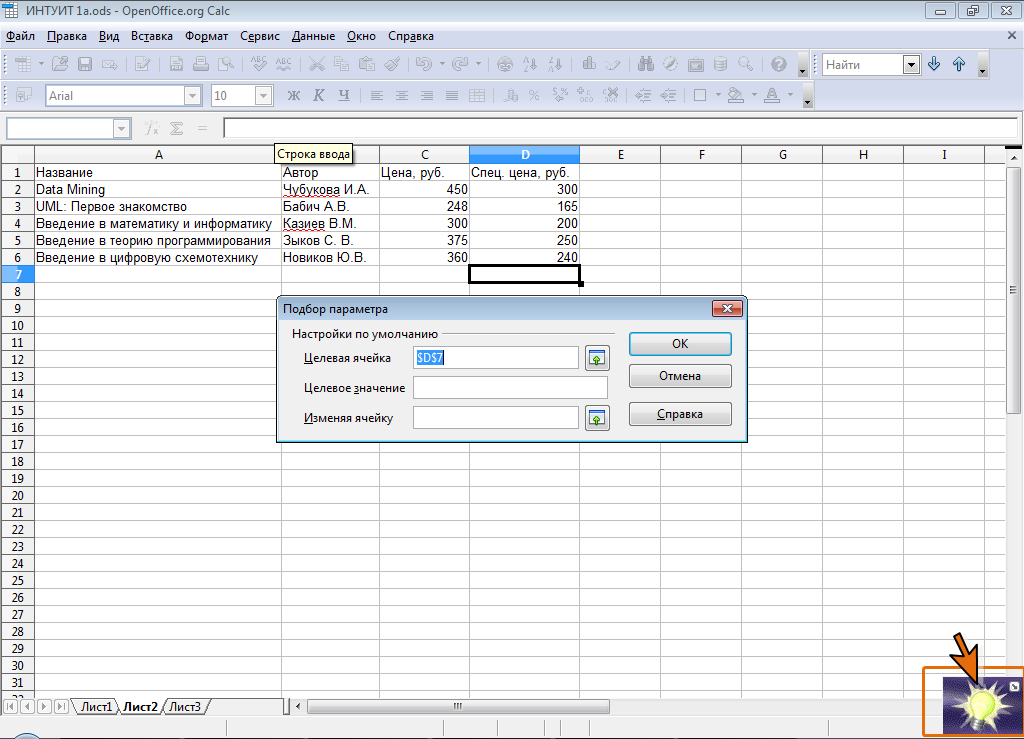This screenshot has height=739, width=1024.
Task: Switch to the Лист3 sheet tab
Action: coord(185,706)
